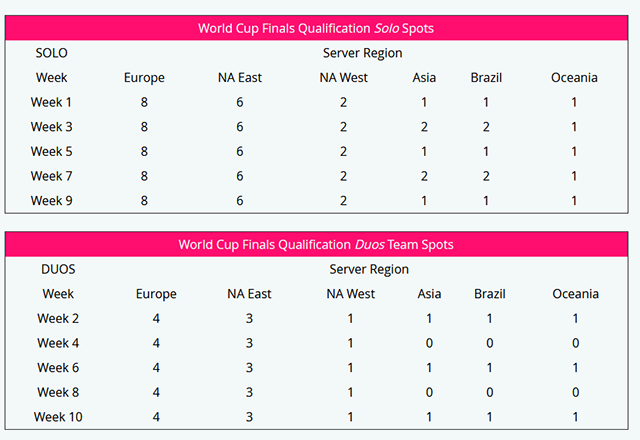Select the Week 10 row label

[58, 417]
